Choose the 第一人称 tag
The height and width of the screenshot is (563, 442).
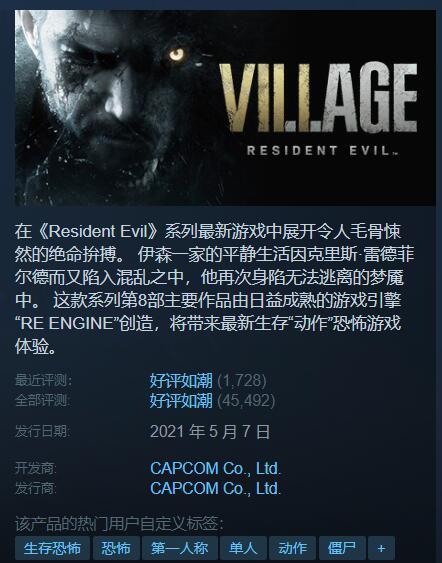pyautogui.click(x=180, y=548)
